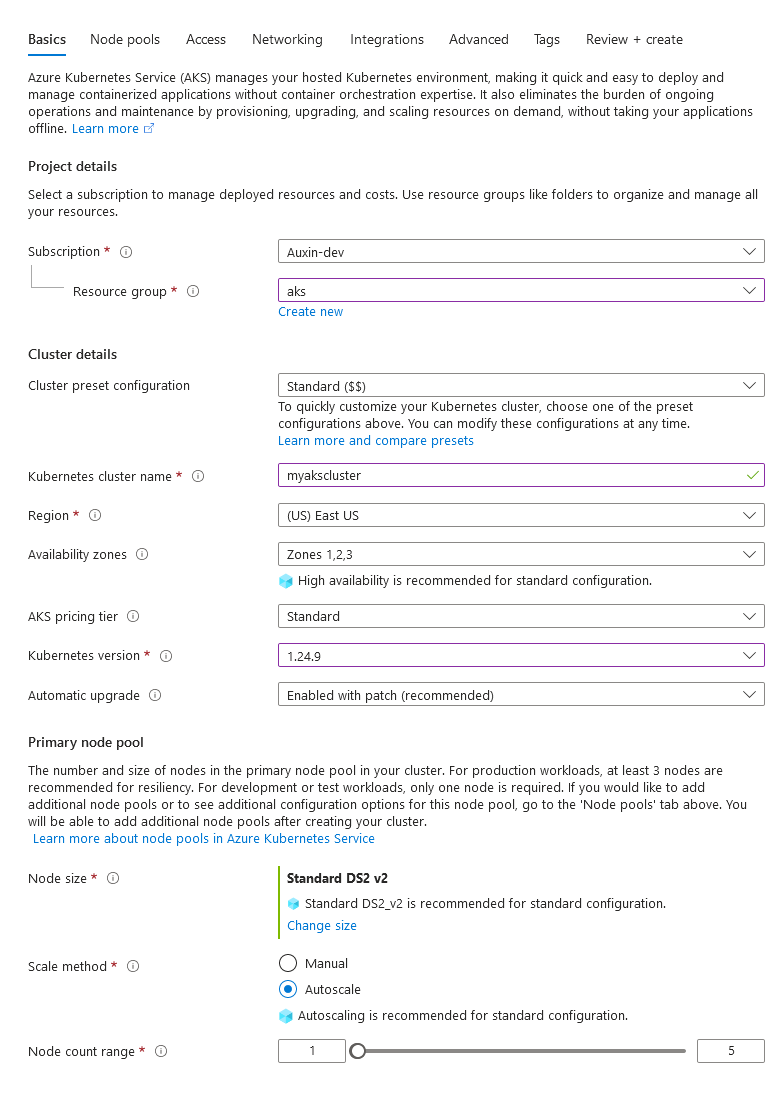Screen dimensions: 776x1108
Task: Click the info icon next to Subscription
Action: coord(125,252)
